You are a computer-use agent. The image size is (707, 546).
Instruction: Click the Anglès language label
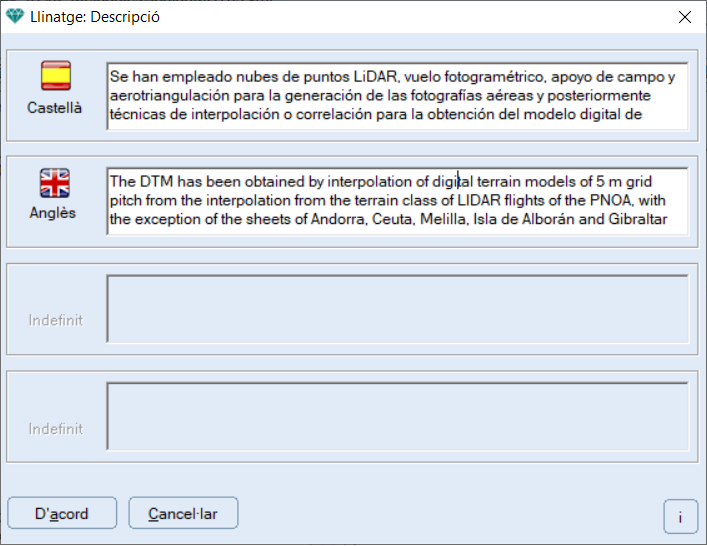[53, 212]
